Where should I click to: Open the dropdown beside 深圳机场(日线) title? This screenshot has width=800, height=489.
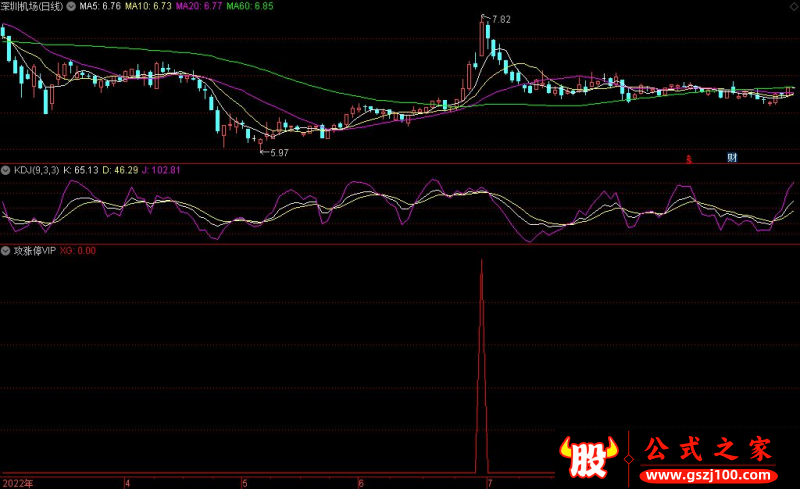[71, 7]
